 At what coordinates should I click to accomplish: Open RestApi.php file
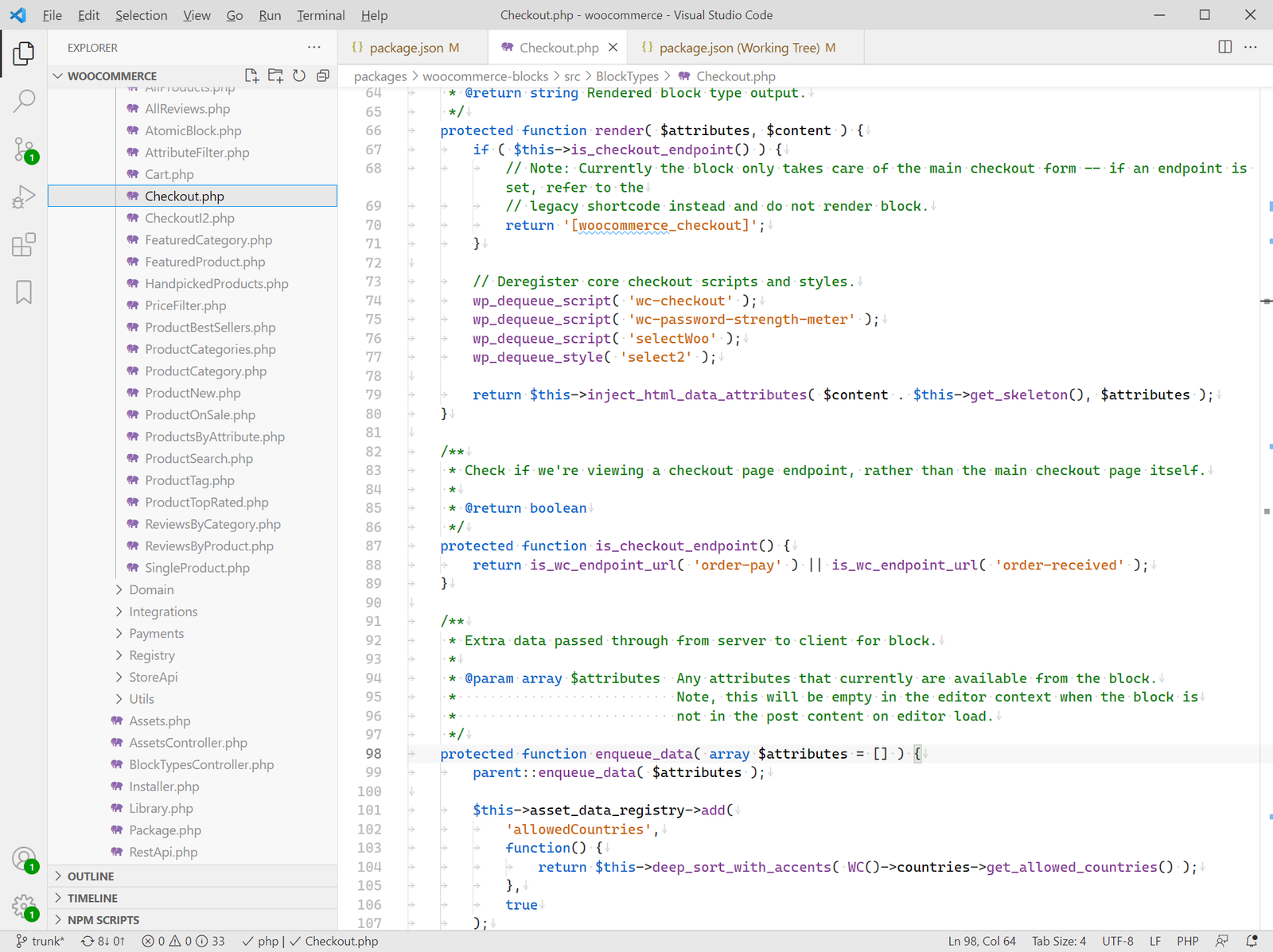163,852
